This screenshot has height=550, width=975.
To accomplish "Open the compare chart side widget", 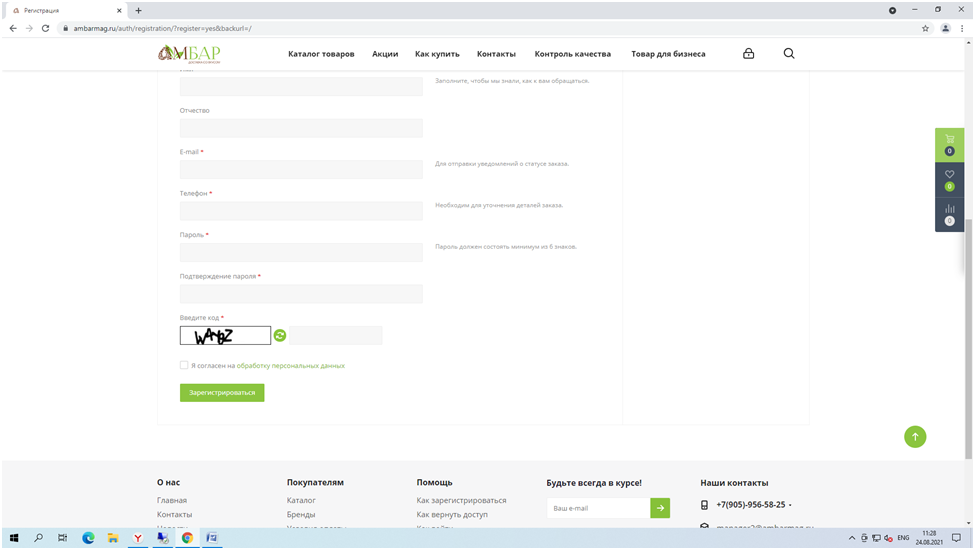I will point(949,214).
